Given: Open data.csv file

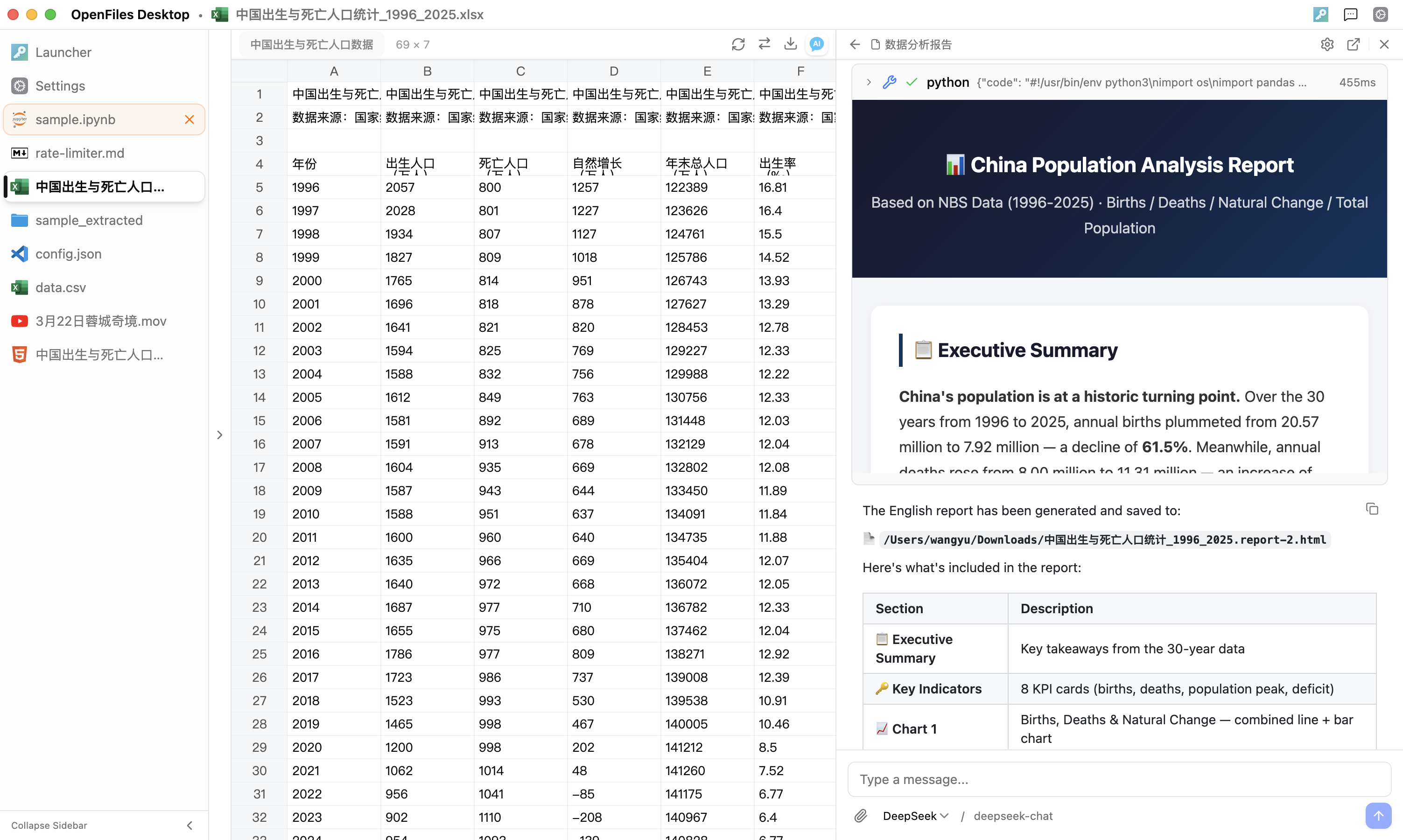Looking at the screenshot, I should (104, 287).
